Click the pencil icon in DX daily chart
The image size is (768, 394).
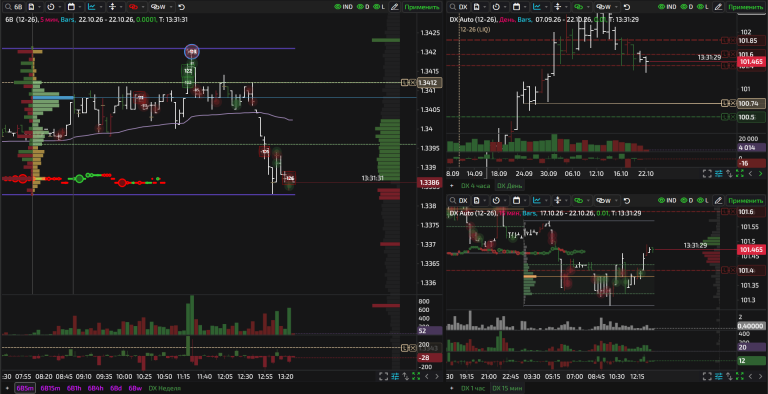[x=718, y=7]
